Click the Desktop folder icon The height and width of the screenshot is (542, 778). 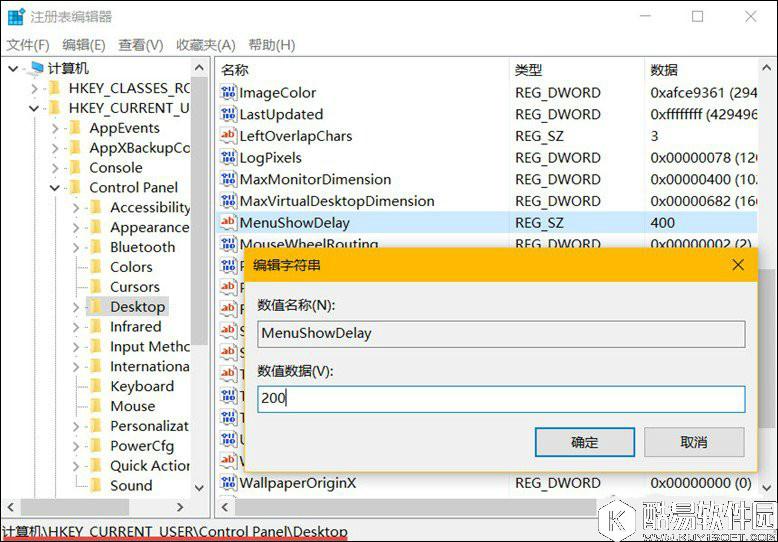coord(96,307)
